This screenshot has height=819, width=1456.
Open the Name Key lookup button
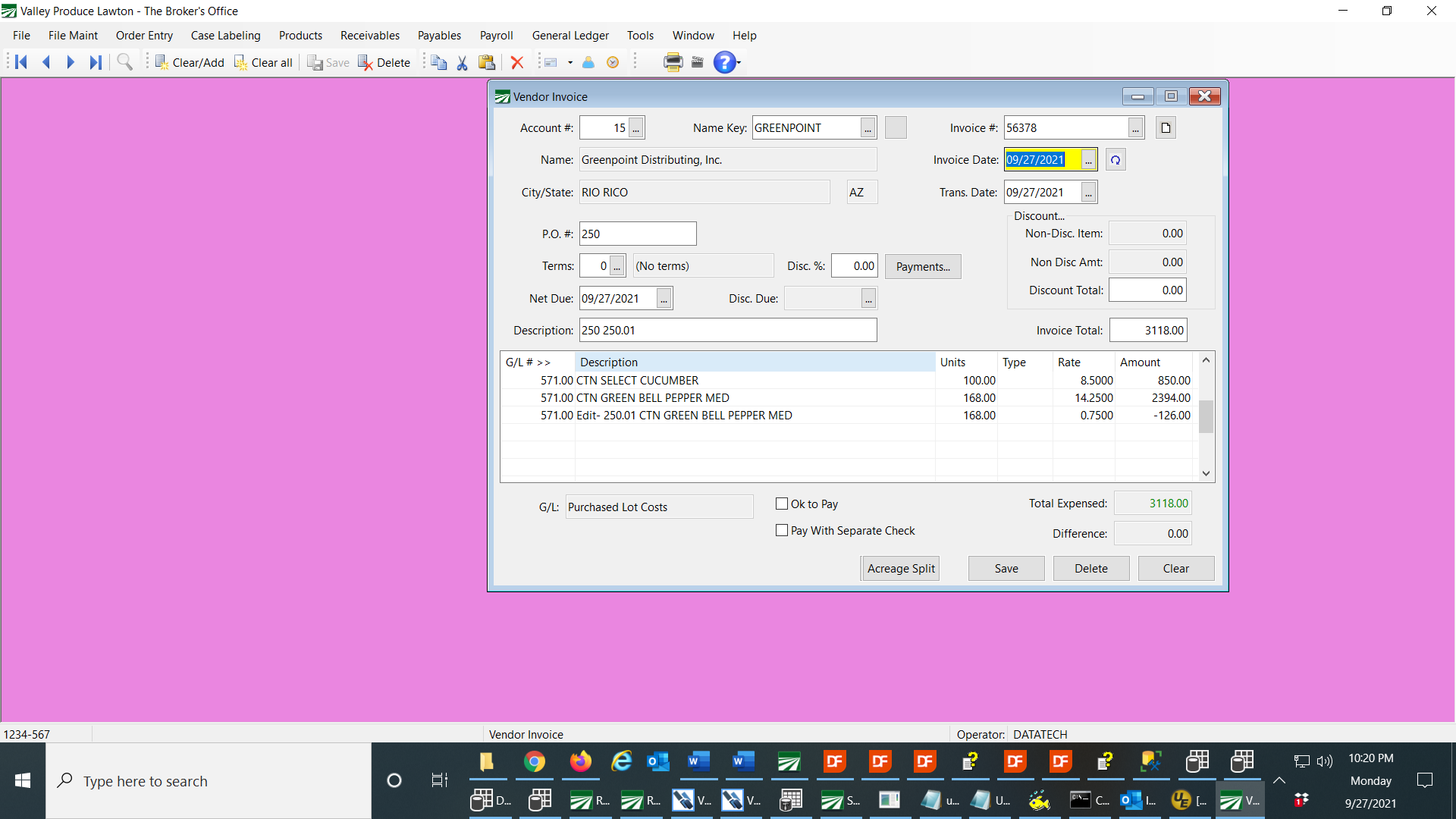tap(868, 128)
